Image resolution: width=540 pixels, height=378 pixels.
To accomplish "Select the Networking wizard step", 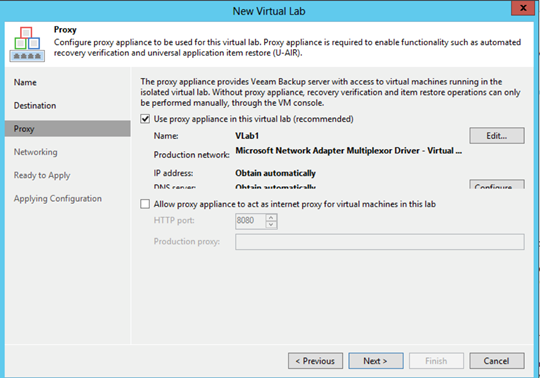I will (35, 152).
